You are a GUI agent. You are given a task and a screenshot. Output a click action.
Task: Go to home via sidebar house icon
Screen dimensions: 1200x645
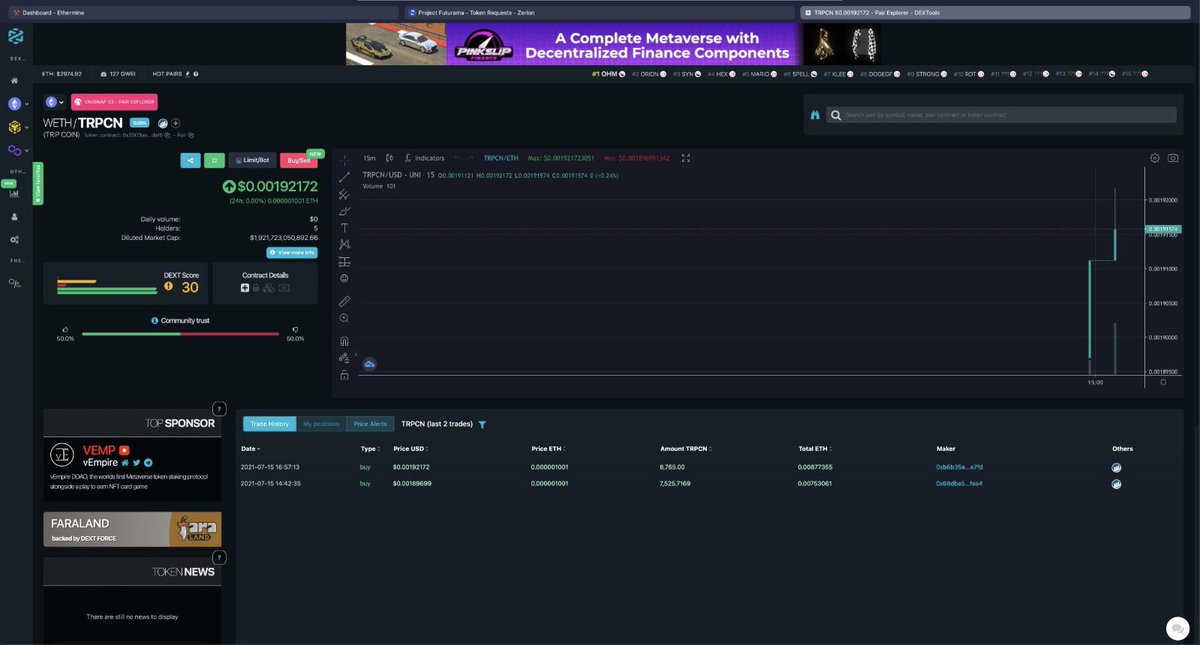tap(14, 80)
